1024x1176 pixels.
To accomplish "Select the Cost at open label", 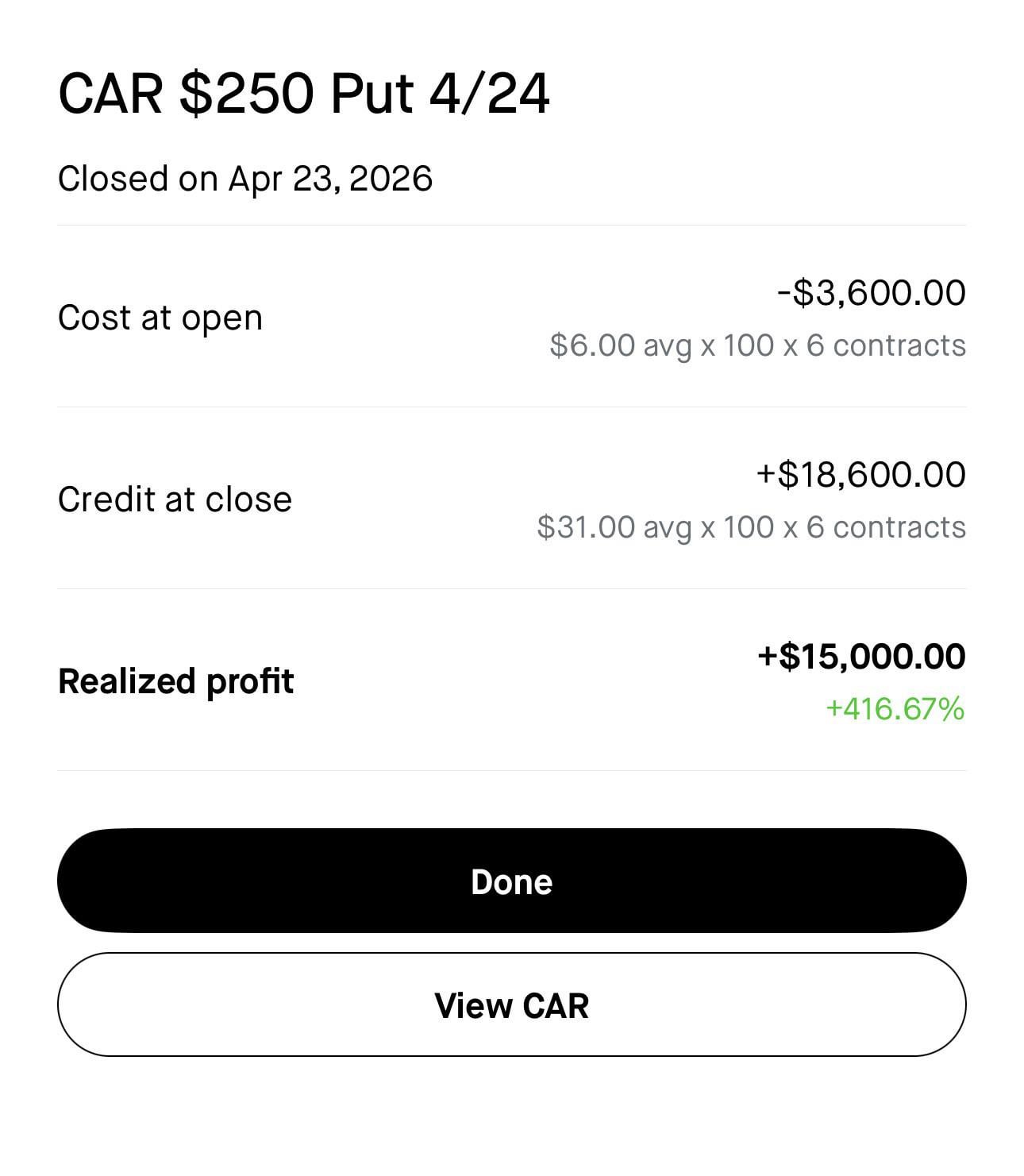I will pyautogui.click(x=160, y=318).
